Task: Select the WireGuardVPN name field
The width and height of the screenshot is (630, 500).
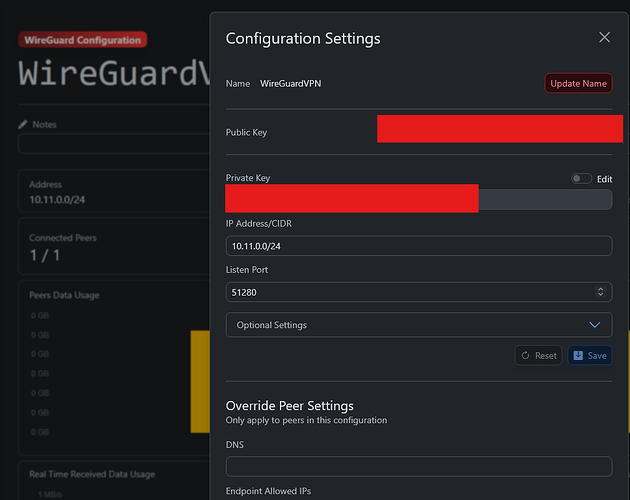Action: point(291,84)
